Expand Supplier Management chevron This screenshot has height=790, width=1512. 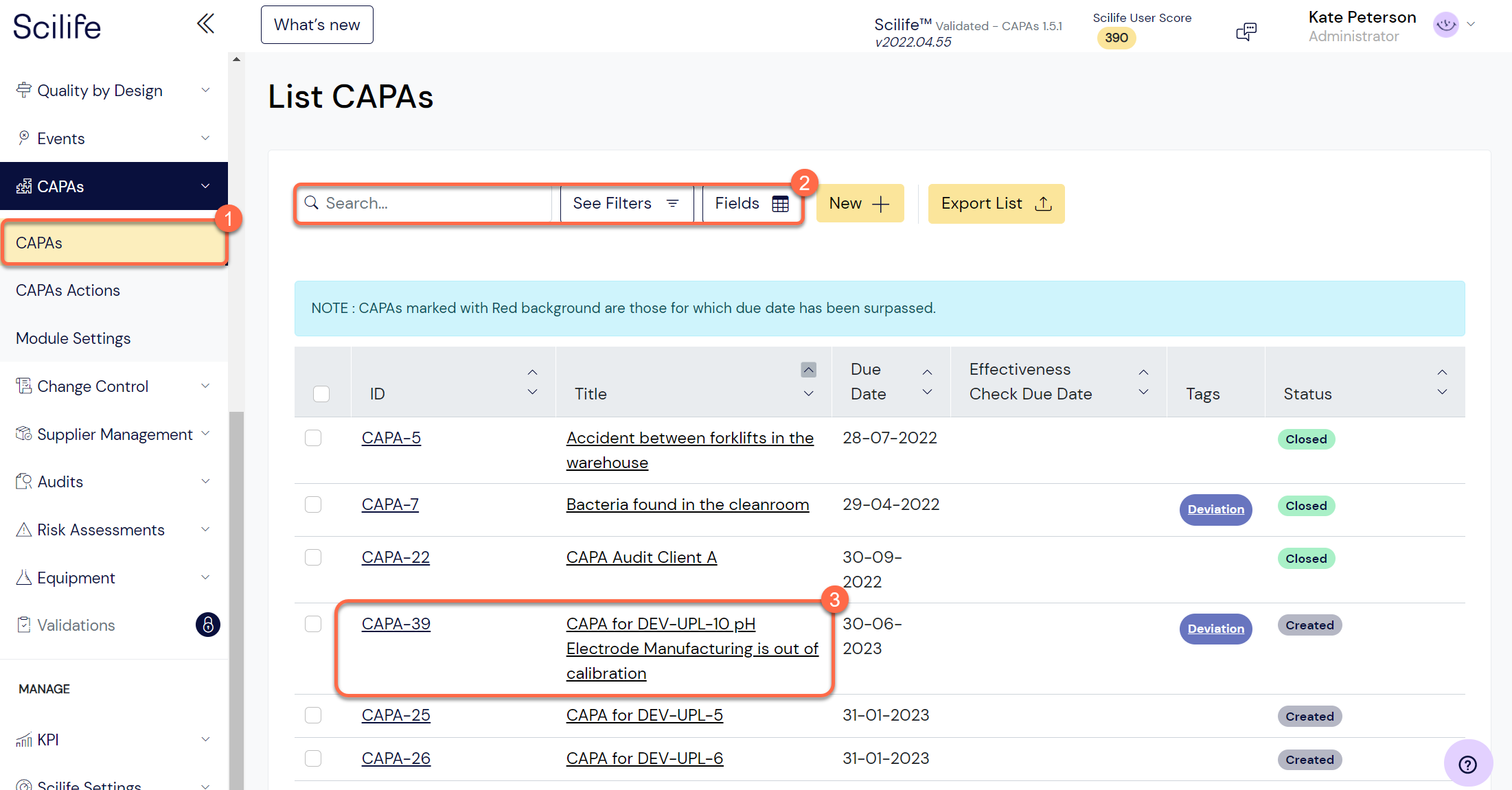(x=205, y=434)
